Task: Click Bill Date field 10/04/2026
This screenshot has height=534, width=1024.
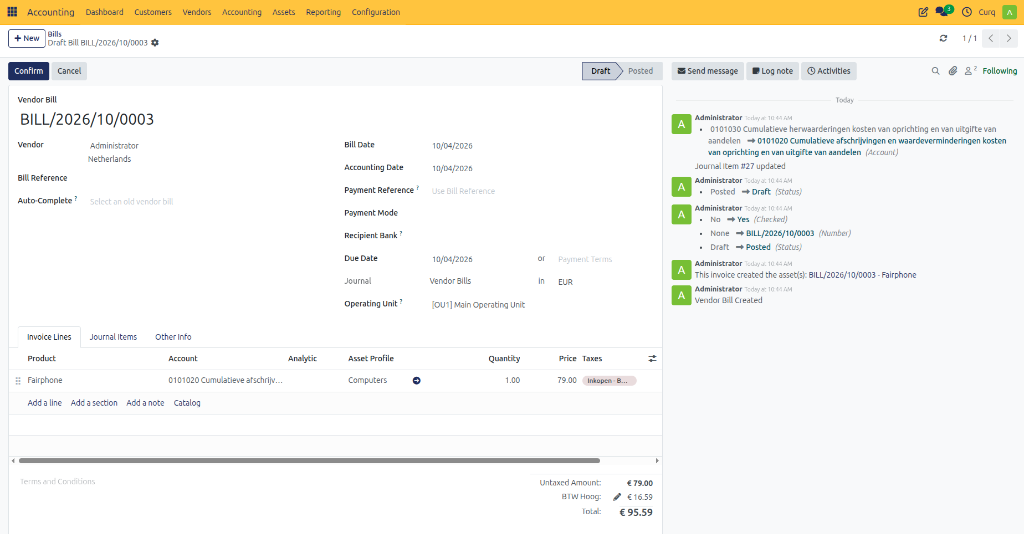Action: coord(541,146)
